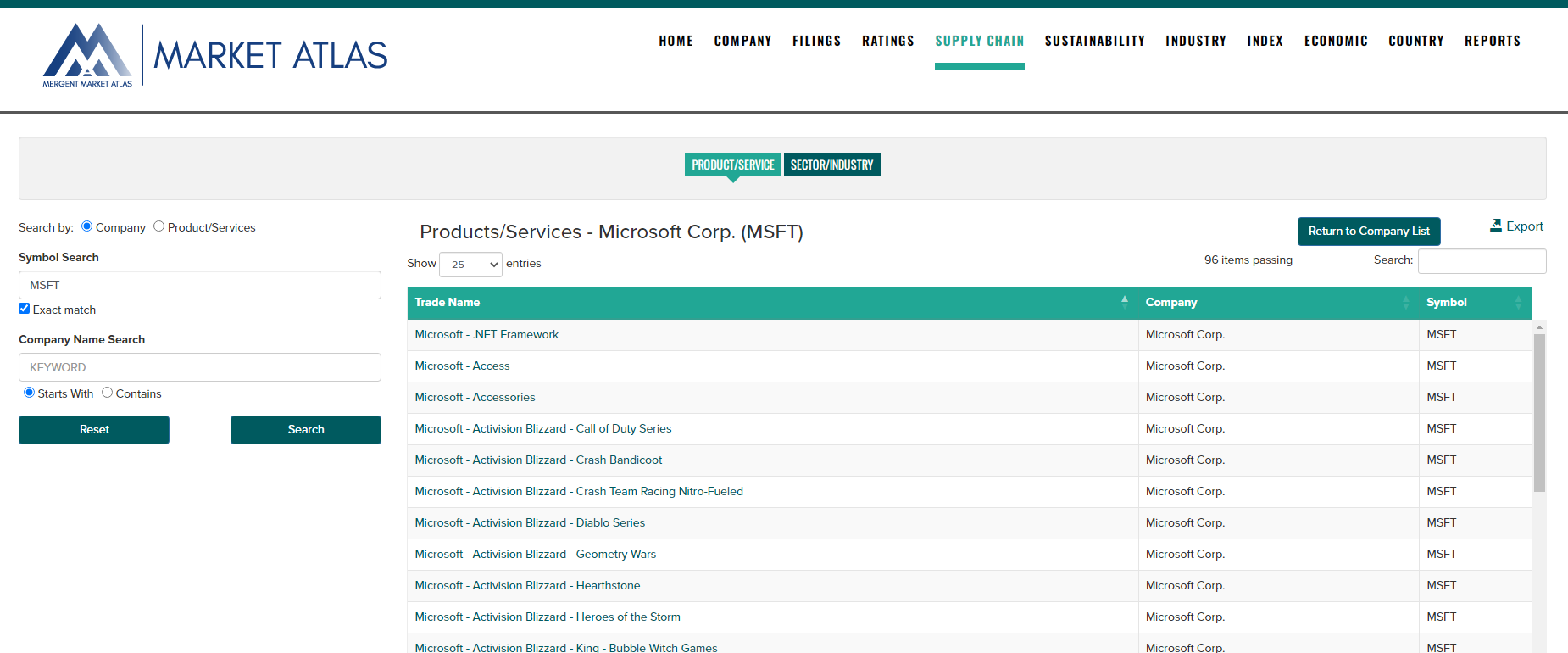The image size is (1568, 653).
Task: Open the Sustainability menu
Action: click(x=1094, y=41)
